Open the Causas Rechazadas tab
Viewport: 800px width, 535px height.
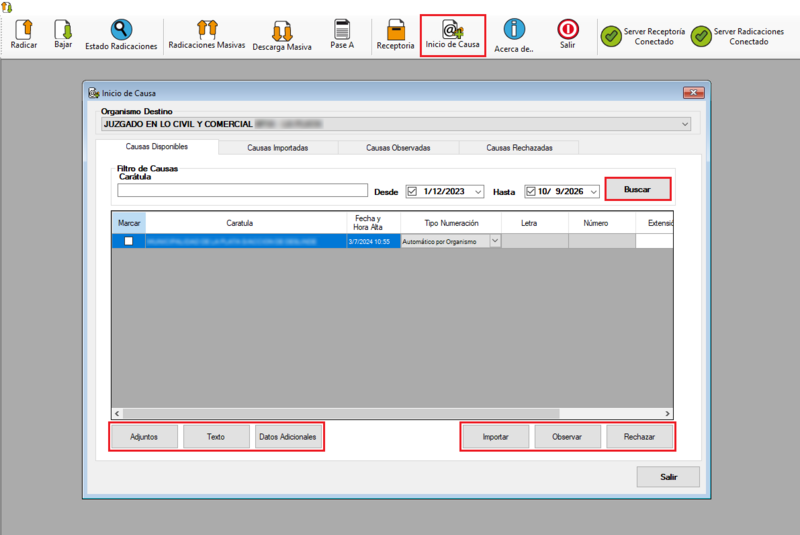pyautogui.click(x=519, y=148)
